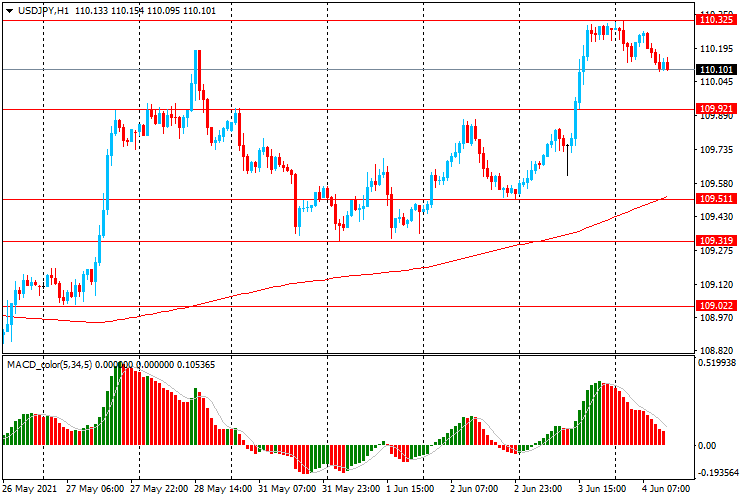Click the 31 May 23:00 time label
Screen dimensions: 740x500
[x=351, y=488]
